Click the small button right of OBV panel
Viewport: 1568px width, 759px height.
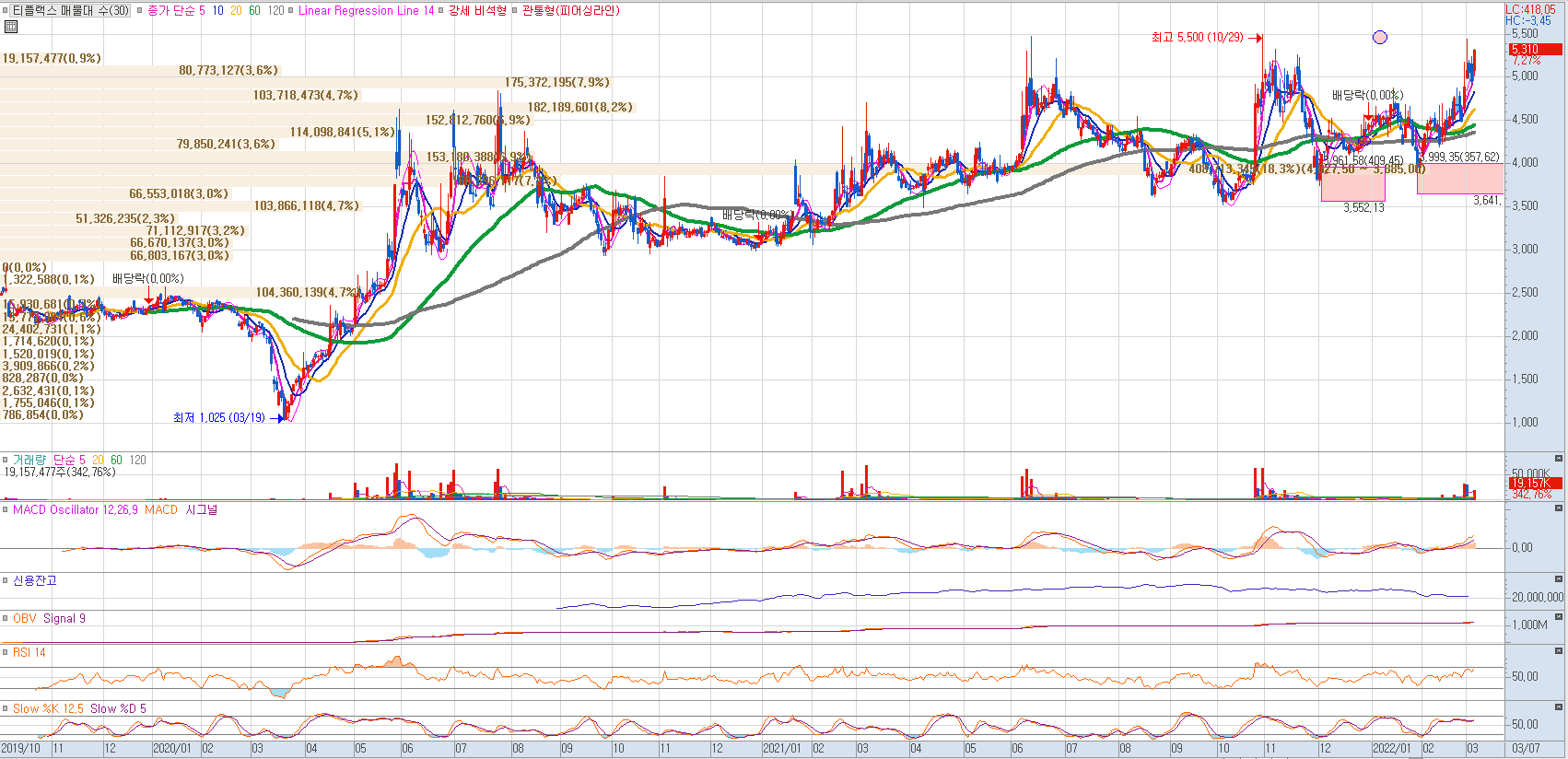click(1559, 617)
